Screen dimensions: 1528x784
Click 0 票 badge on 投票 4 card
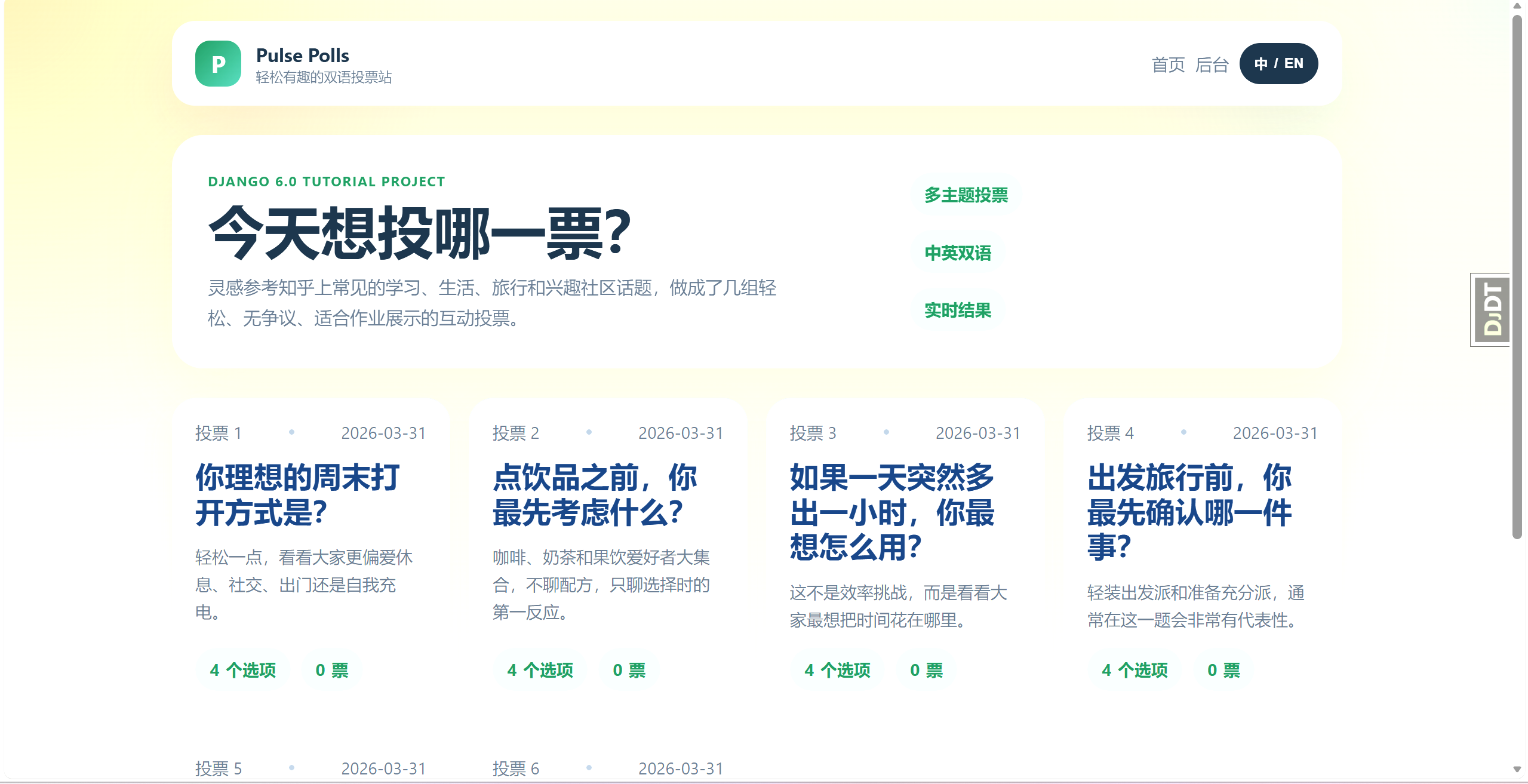[x=1223, y=670]
